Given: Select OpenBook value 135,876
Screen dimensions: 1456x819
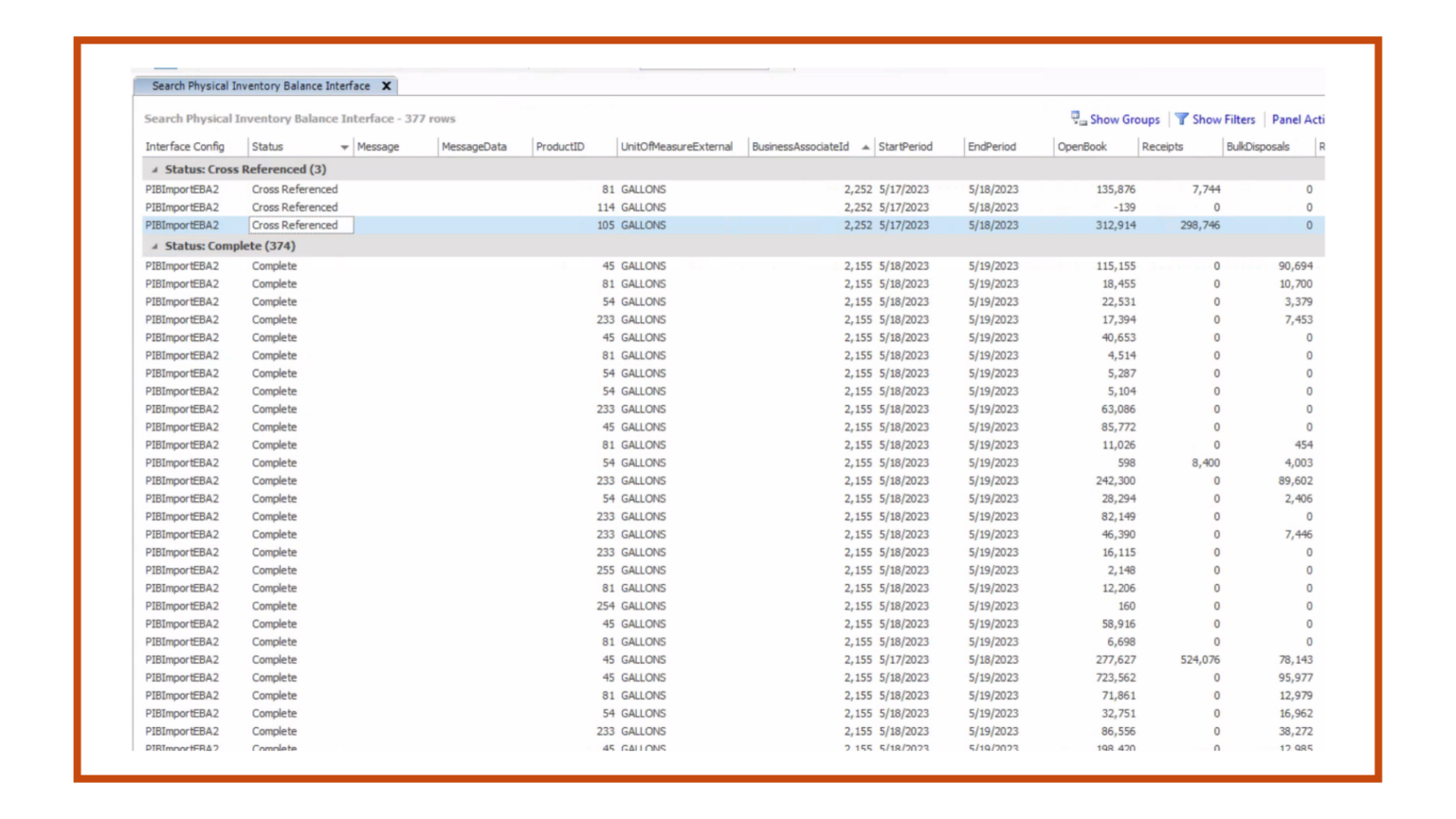Looking at the screenshot, I should click(x=1116, y=190).
